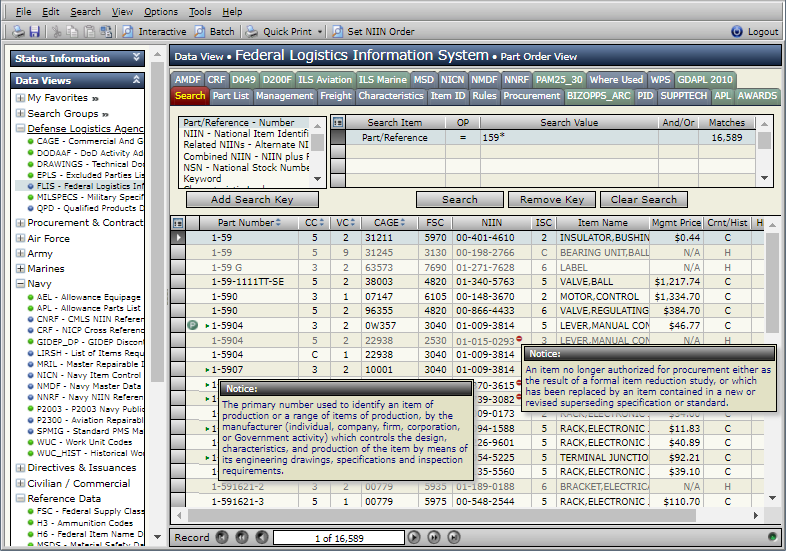Click search value field containing 159*
Image resolution: width=786 pixels, height=551 pixels.
pos(569,137)
